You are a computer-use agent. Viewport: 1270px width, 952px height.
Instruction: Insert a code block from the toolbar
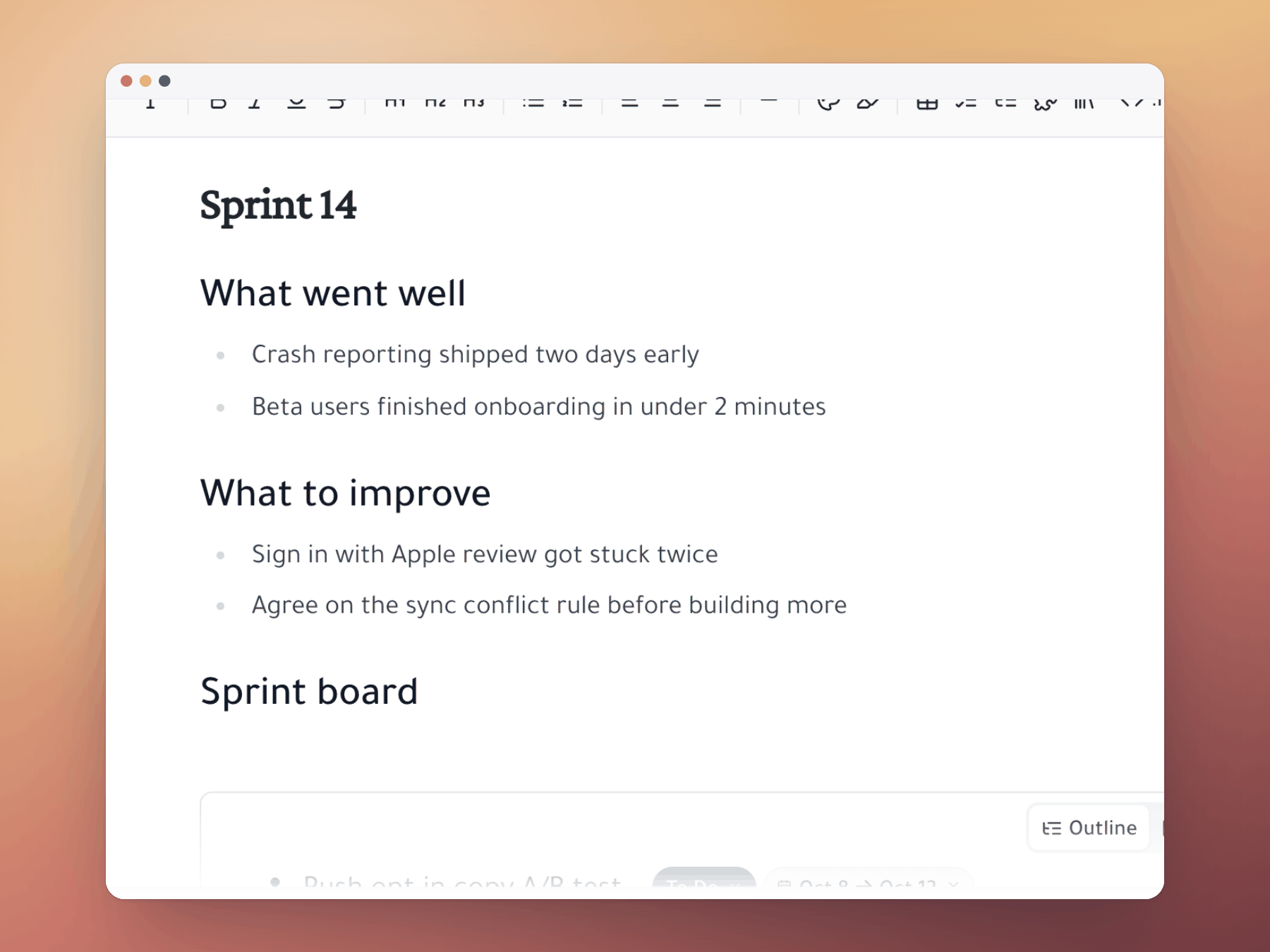click(1132, 103)
